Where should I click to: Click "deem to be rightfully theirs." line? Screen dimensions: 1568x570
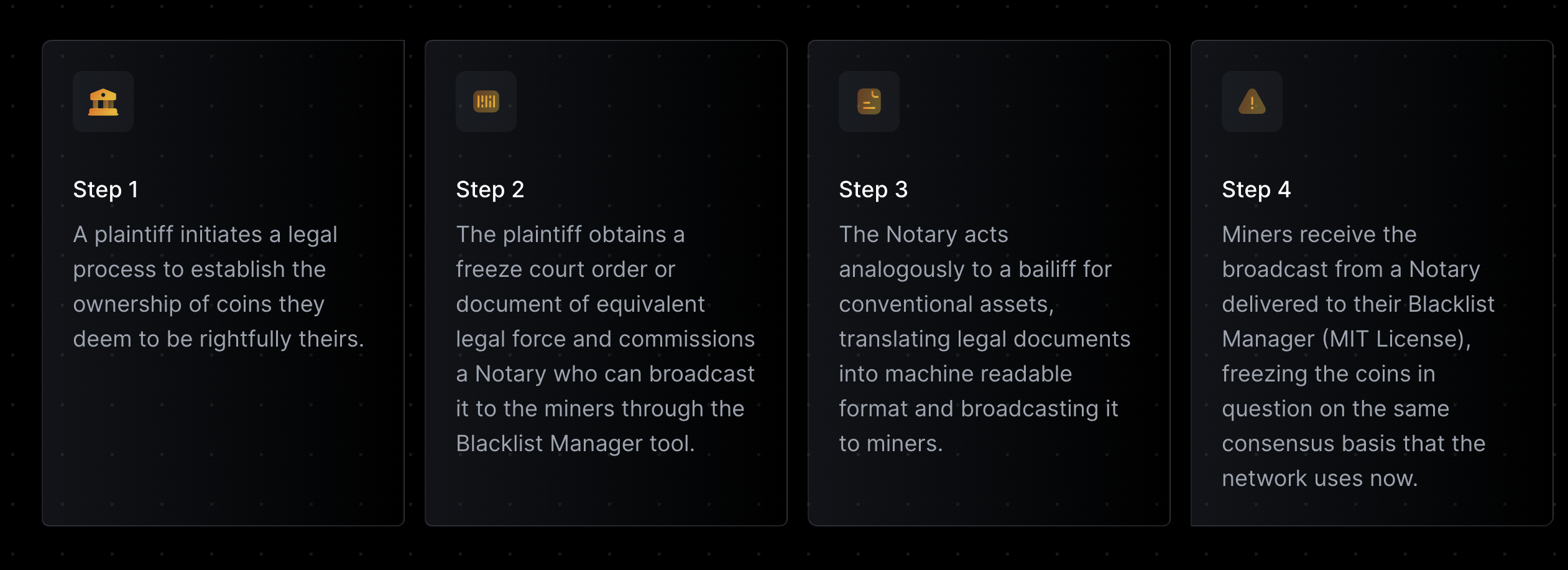[x=218, y=339]
